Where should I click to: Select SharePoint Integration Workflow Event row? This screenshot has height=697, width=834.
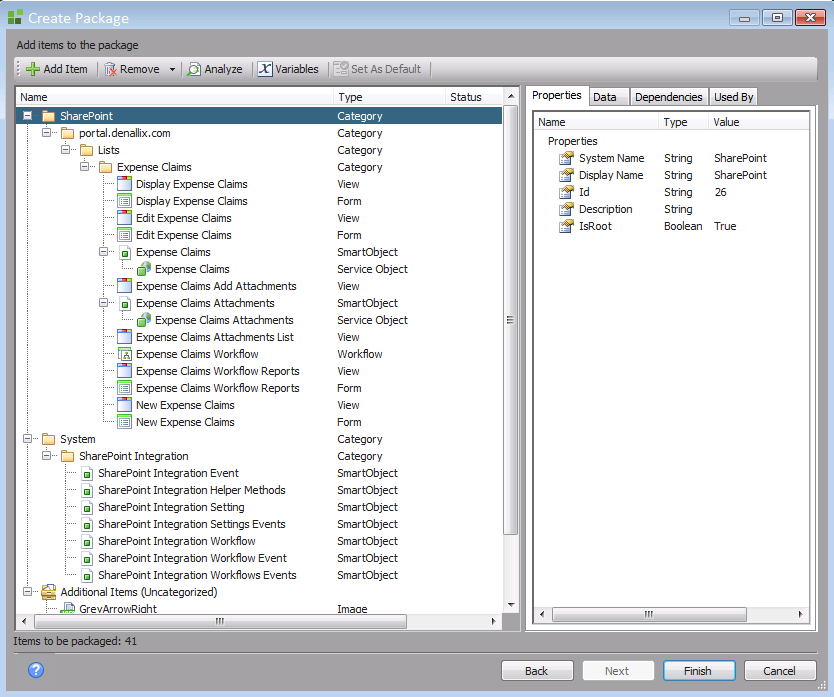[x=192, y=558]
